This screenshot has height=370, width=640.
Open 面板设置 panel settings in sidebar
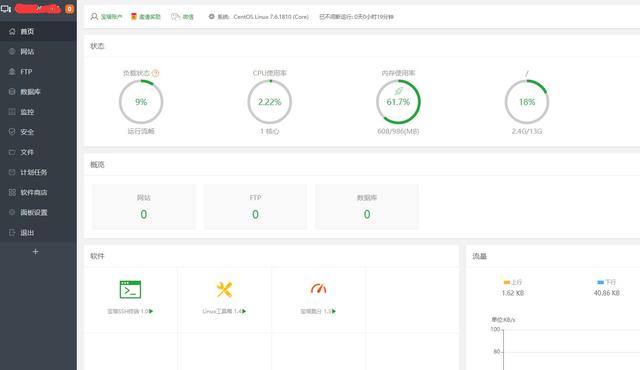[38, 212]
